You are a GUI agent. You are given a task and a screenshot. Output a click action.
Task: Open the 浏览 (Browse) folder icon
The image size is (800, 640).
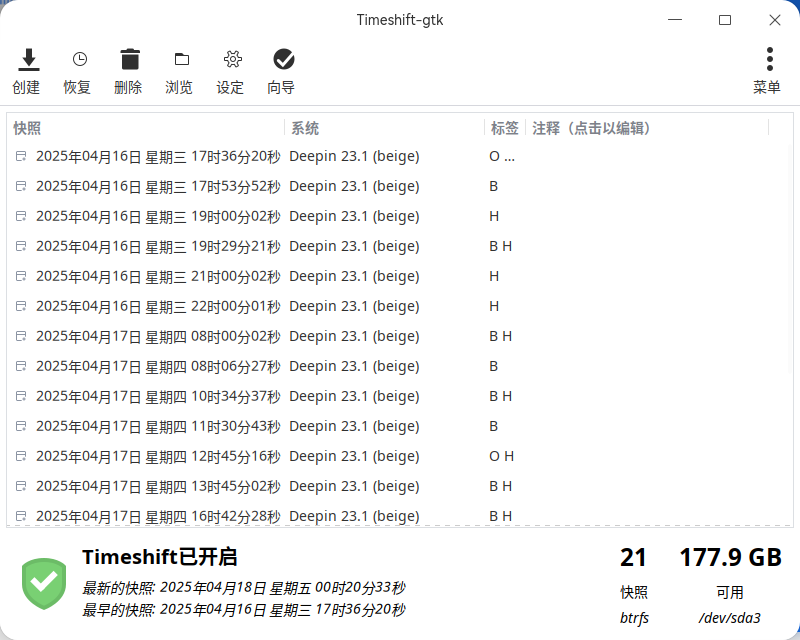click(182, 59)
